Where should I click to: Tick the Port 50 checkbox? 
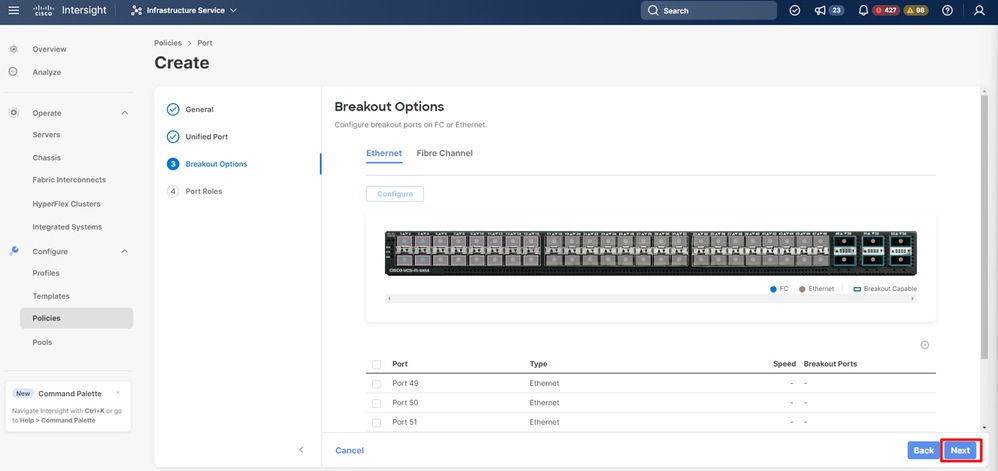pos(376,403)
